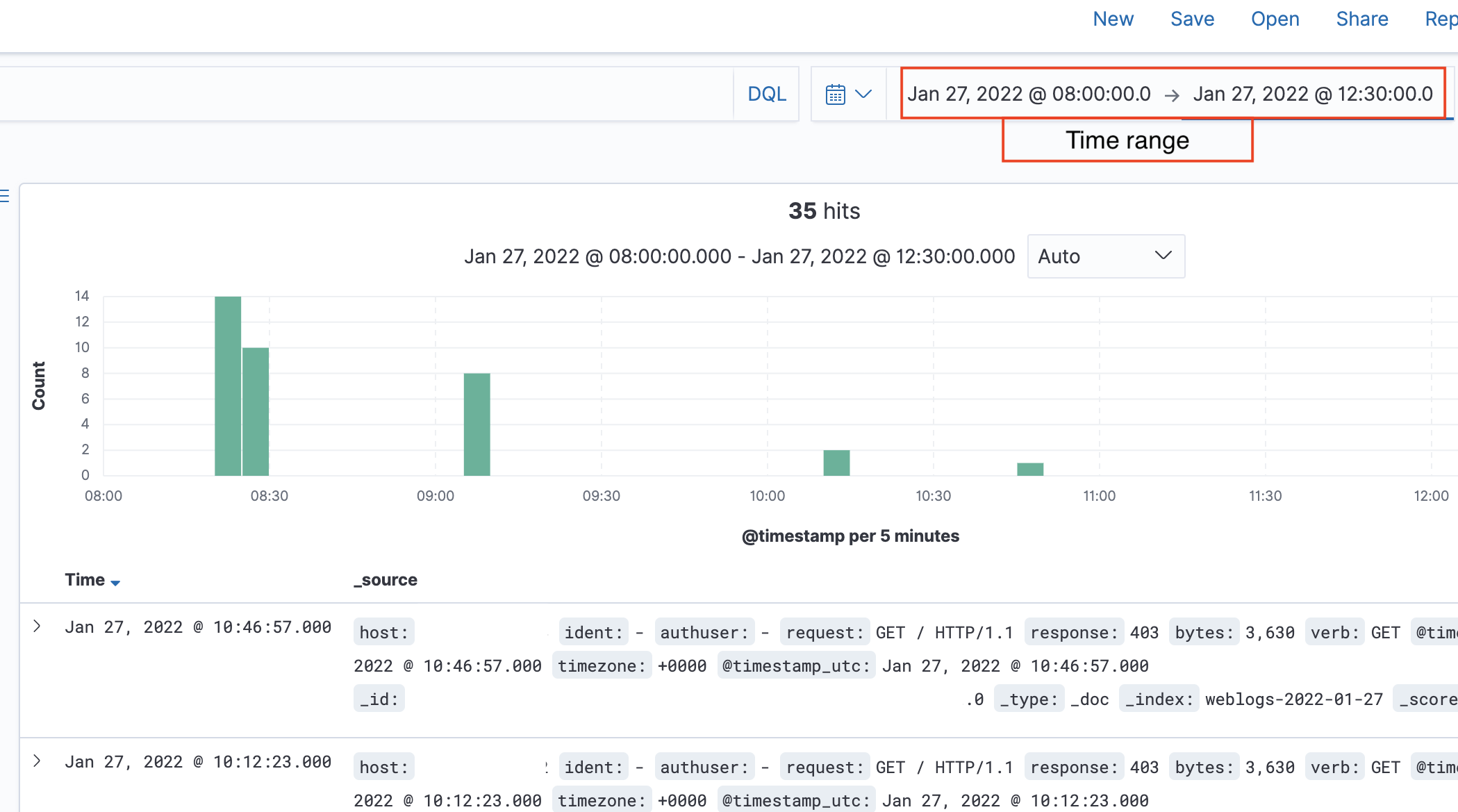The image size is (1458, 812).
Task: Click Share in the top menu
Action: coord(1361,19)
